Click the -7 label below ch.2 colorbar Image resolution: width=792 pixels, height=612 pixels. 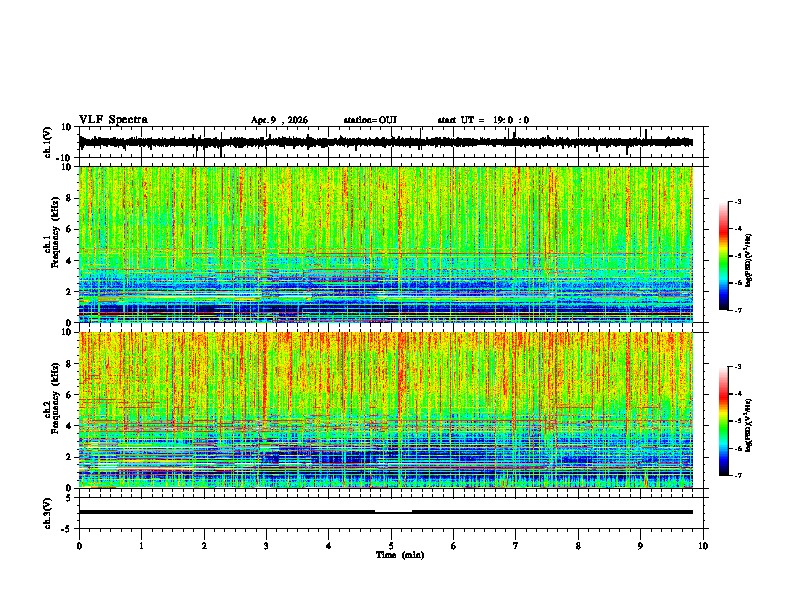pyautogui.click(x=737, y=475)
